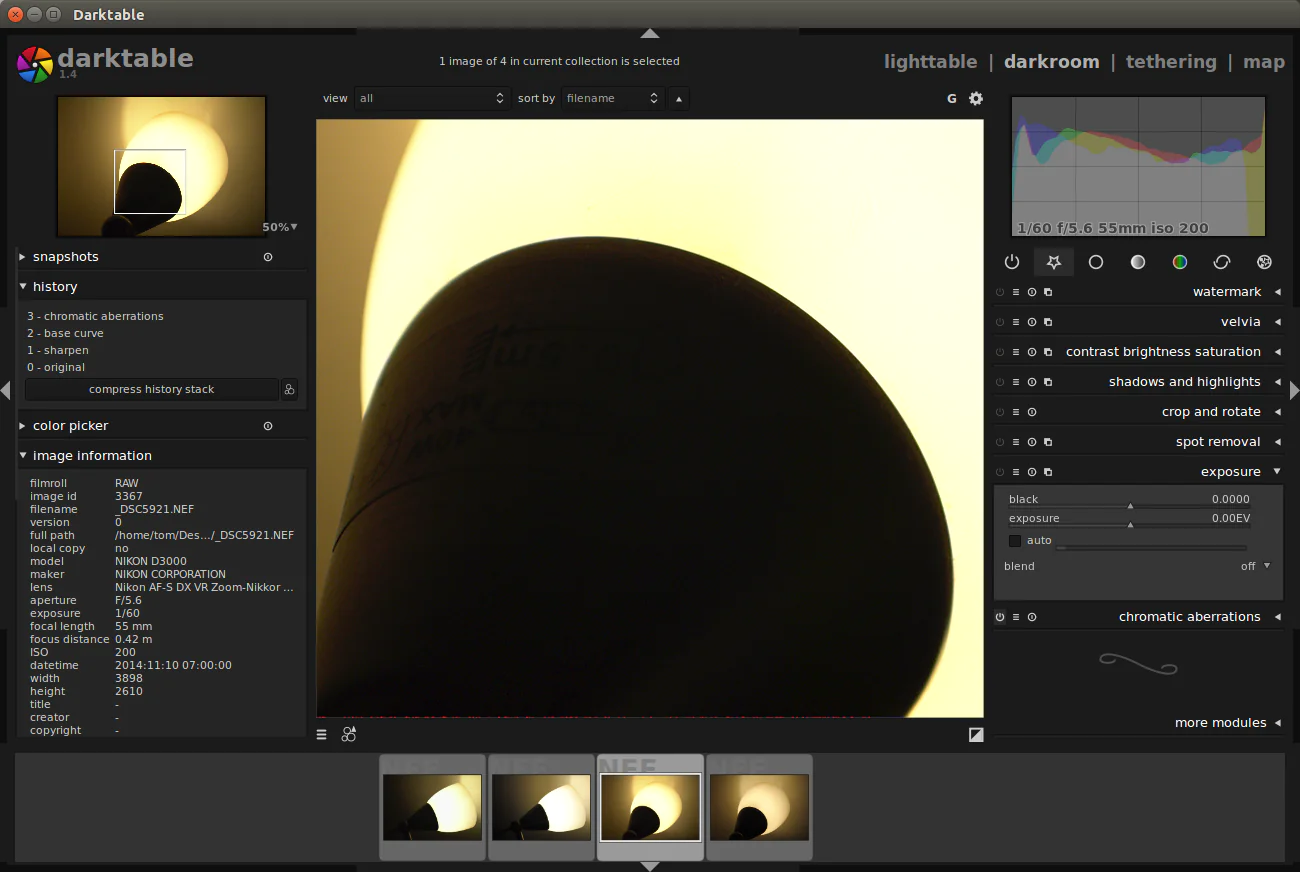The width and height of the screenshot is (1300, 872).
Task: Select history item 3 - chromatic aberrations
Action: [95, 316]
